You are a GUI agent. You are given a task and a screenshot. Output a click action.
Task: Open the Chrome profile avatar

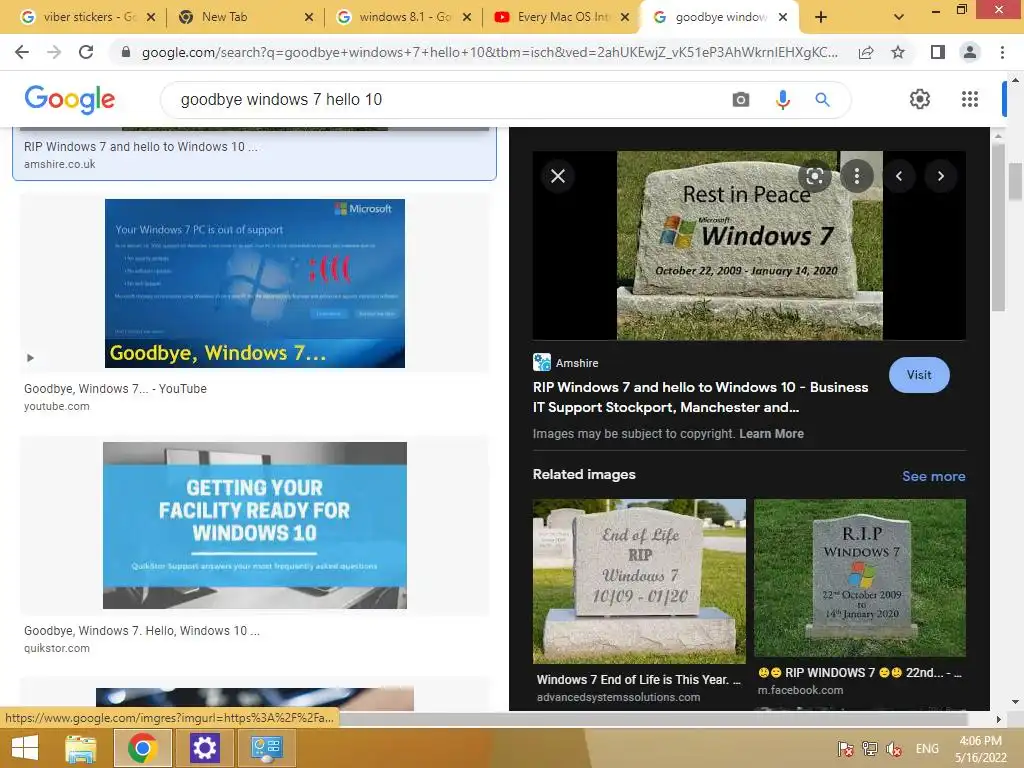[970, 52]
